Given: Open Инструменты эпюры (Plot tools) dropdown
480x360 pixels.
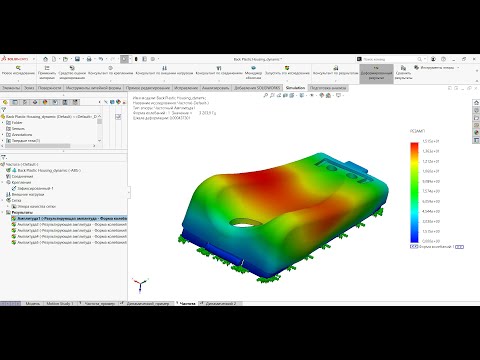Looking at the screenshot, I should point(437,68).
